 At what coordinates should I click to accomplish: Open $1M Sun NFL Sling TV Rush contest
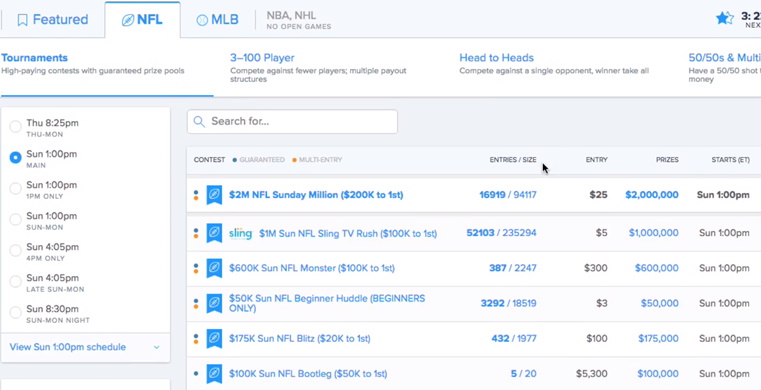[x=348, y=233]
